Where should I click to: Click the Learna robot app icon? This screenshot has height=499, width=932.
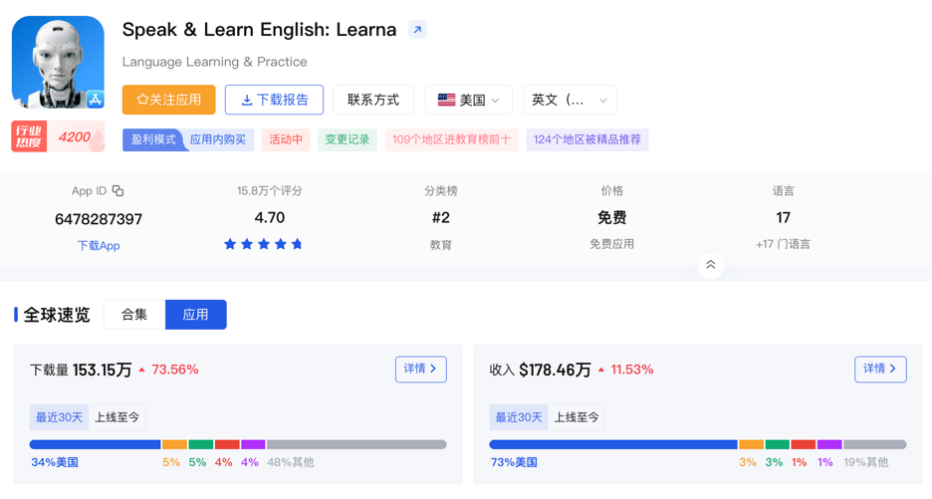pyautogui.click(x=58, y=62)
